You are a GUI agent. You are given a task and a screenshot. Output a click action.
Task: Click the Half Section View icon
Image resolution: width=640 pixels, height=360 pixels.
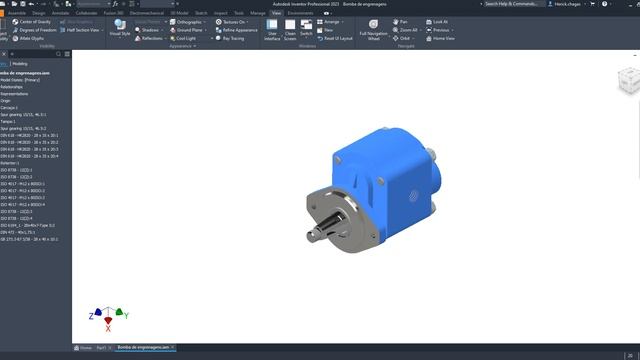(x=63, y=30)
